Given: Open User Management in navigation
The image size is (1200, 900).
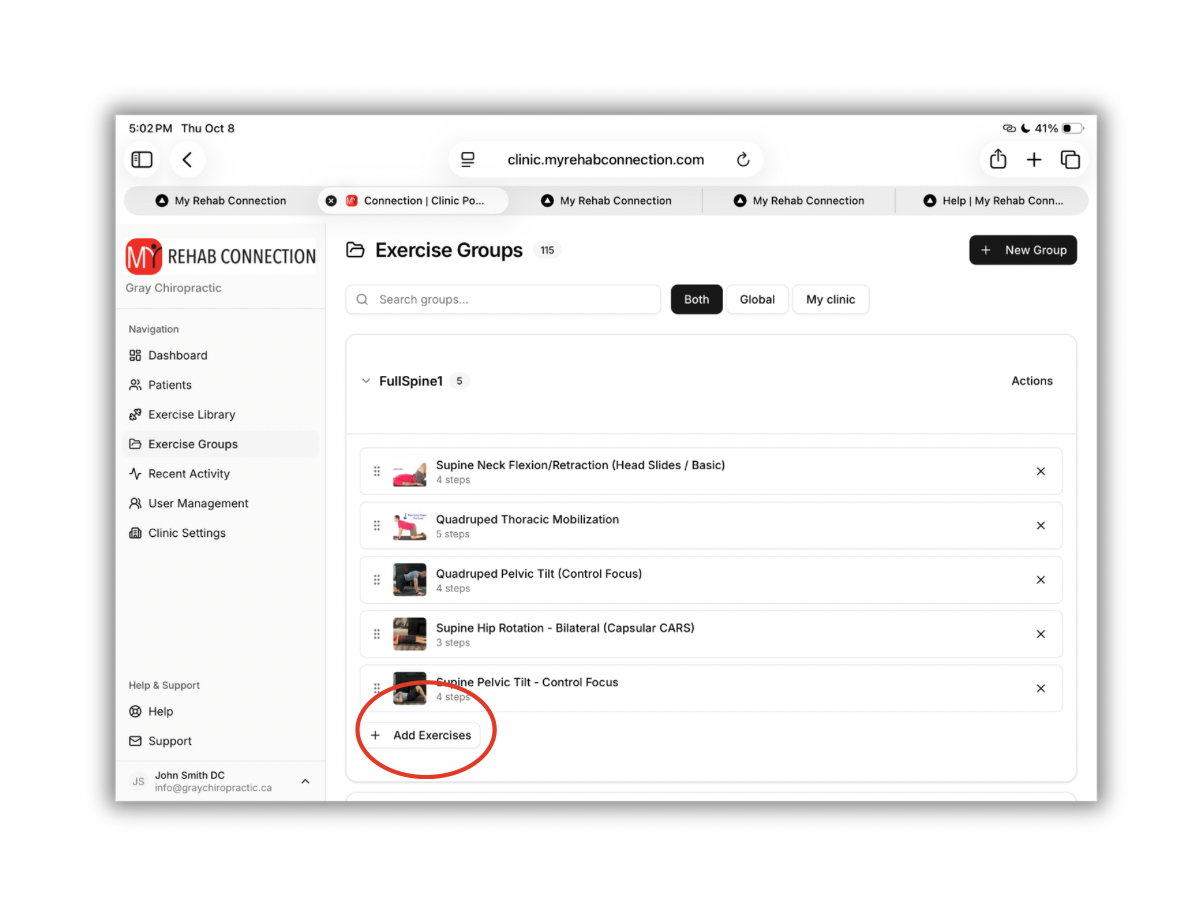Looking at the screenshot, I should 221,503.
